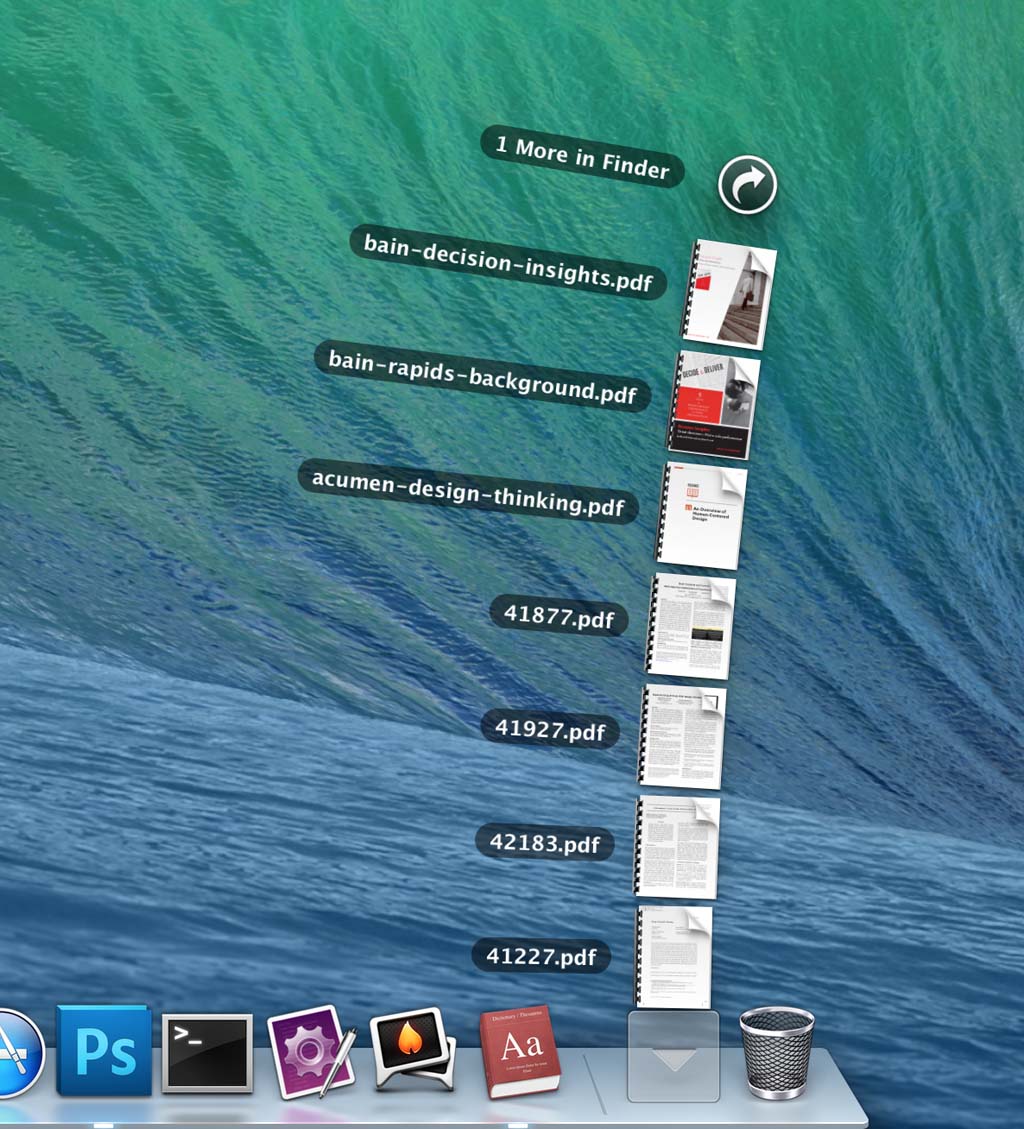Image resolution: width=1024 pixels, height=1129 pixels.
Task: Launch the Dictionary app from the dock
Action: click(x=519, y=1052)
